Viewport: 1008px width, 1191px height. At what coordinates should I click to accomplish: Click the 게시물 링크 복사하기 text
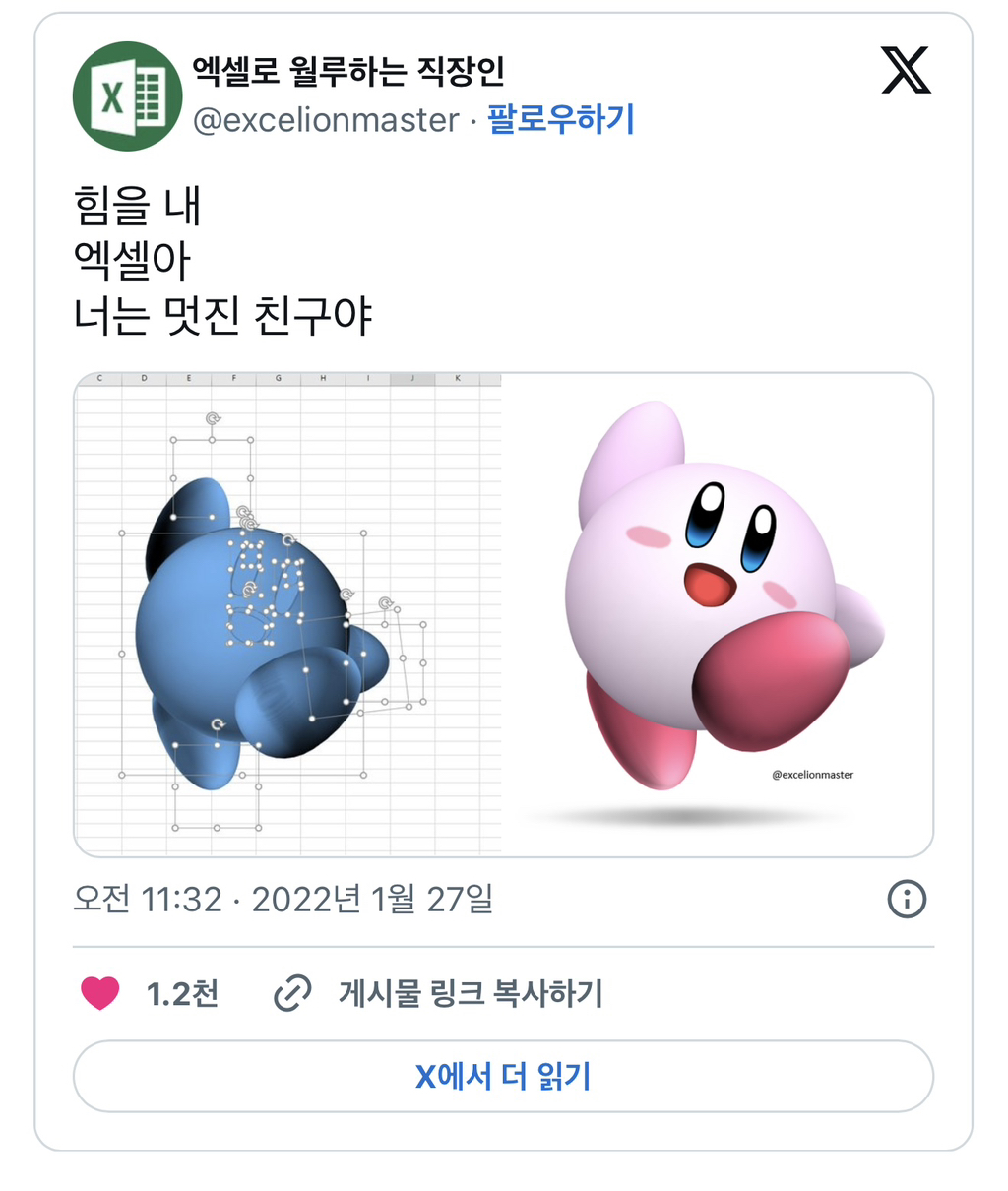pyautogui.click(x=471, y=993)
